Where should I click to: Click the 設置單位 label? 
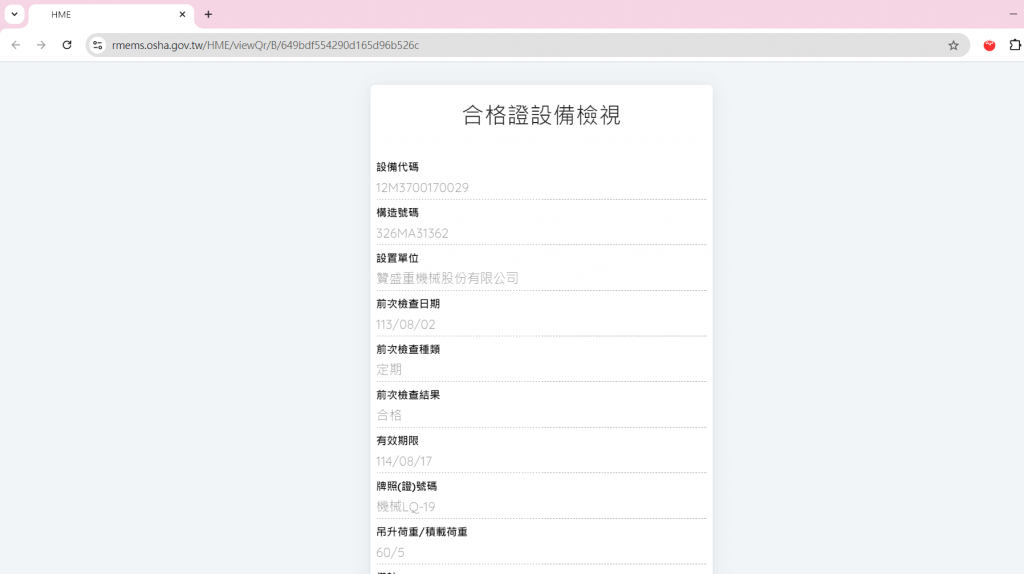pyautogui.click(x=397, y=259)
